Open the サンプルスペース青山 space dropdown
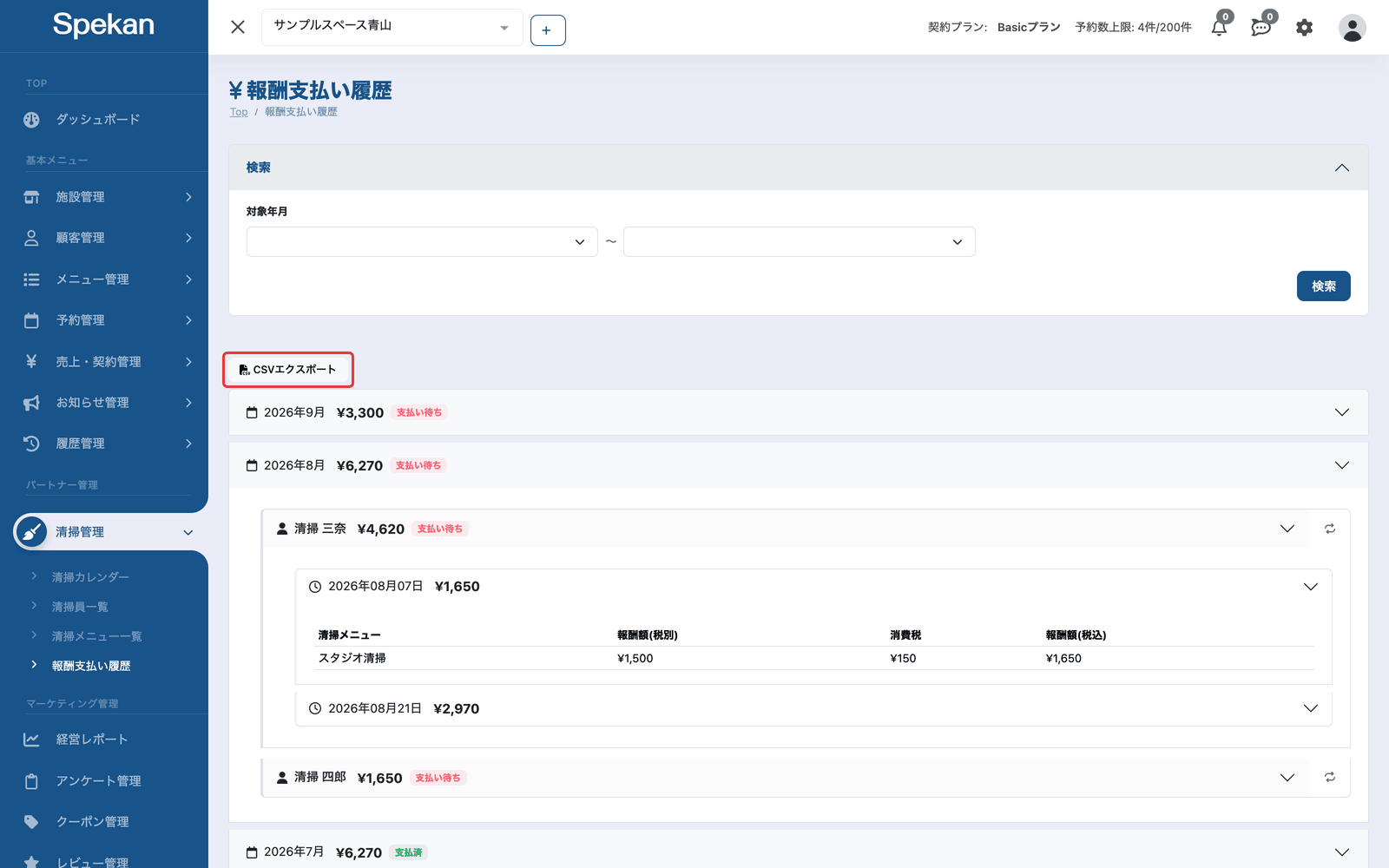 click(392, 27)
